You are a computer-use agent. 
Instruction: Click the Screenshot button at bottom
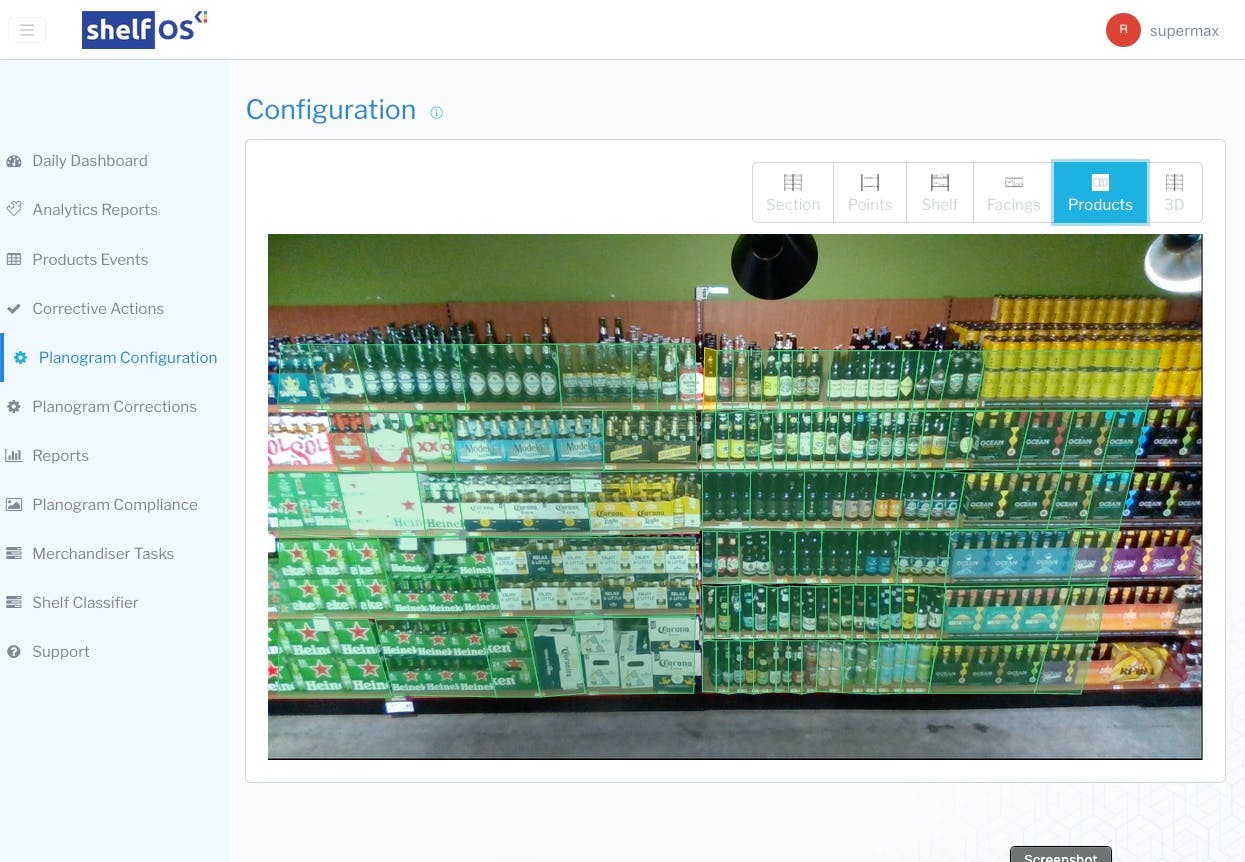[1061, 855]
